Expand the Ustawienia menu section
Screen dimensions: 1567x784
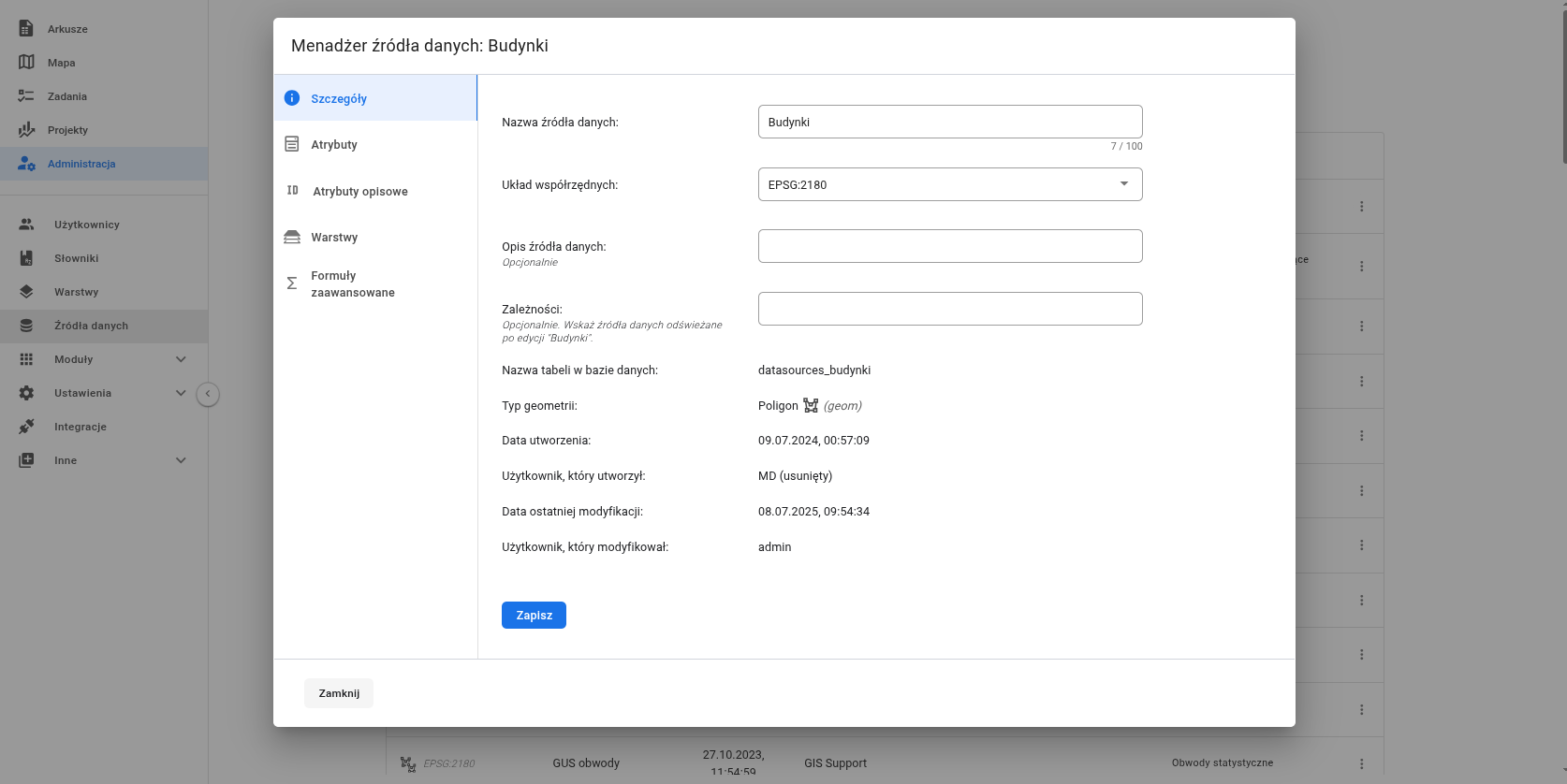[181, 393]
